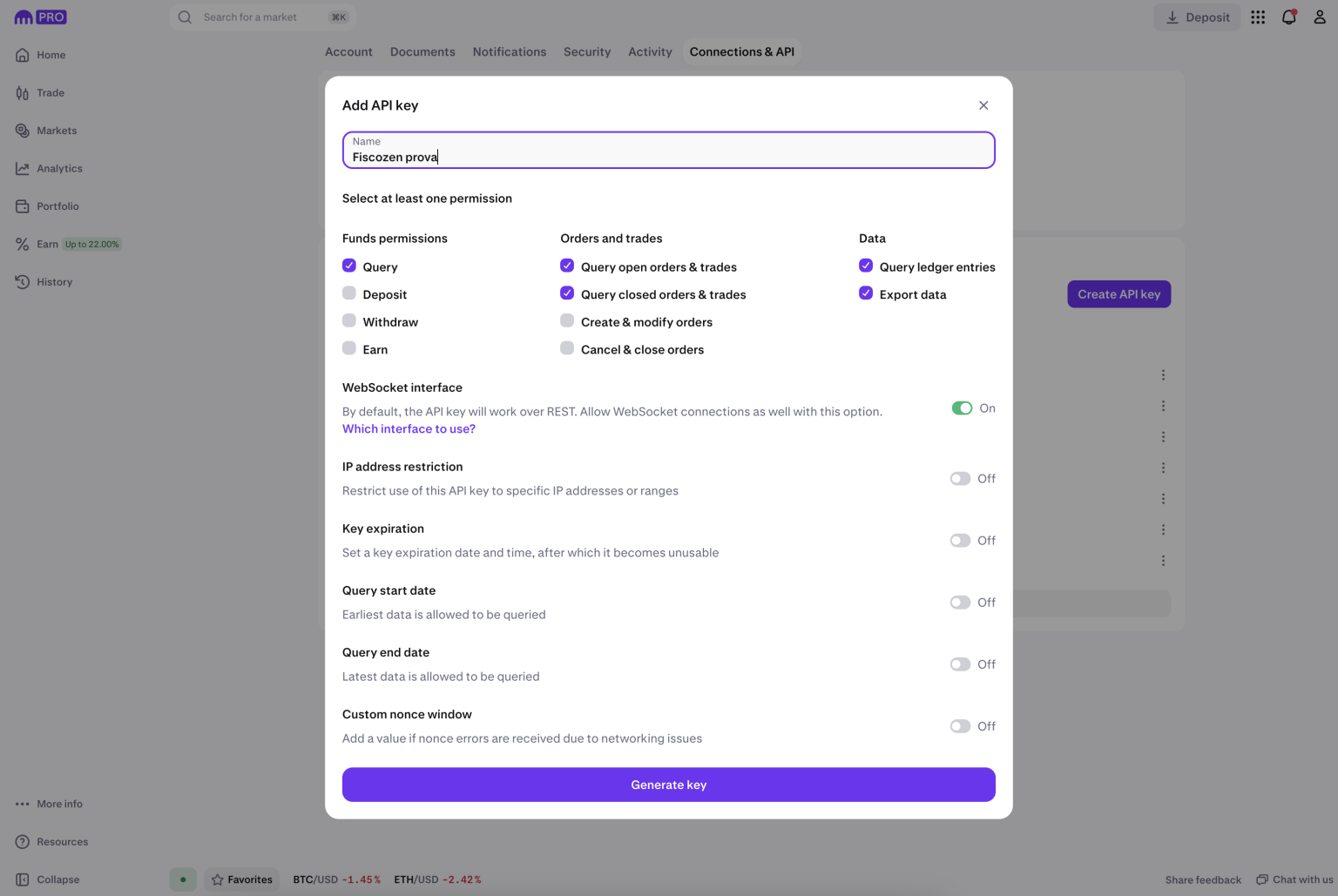Open Portfolio in the sidebar

tap(57, 206)
